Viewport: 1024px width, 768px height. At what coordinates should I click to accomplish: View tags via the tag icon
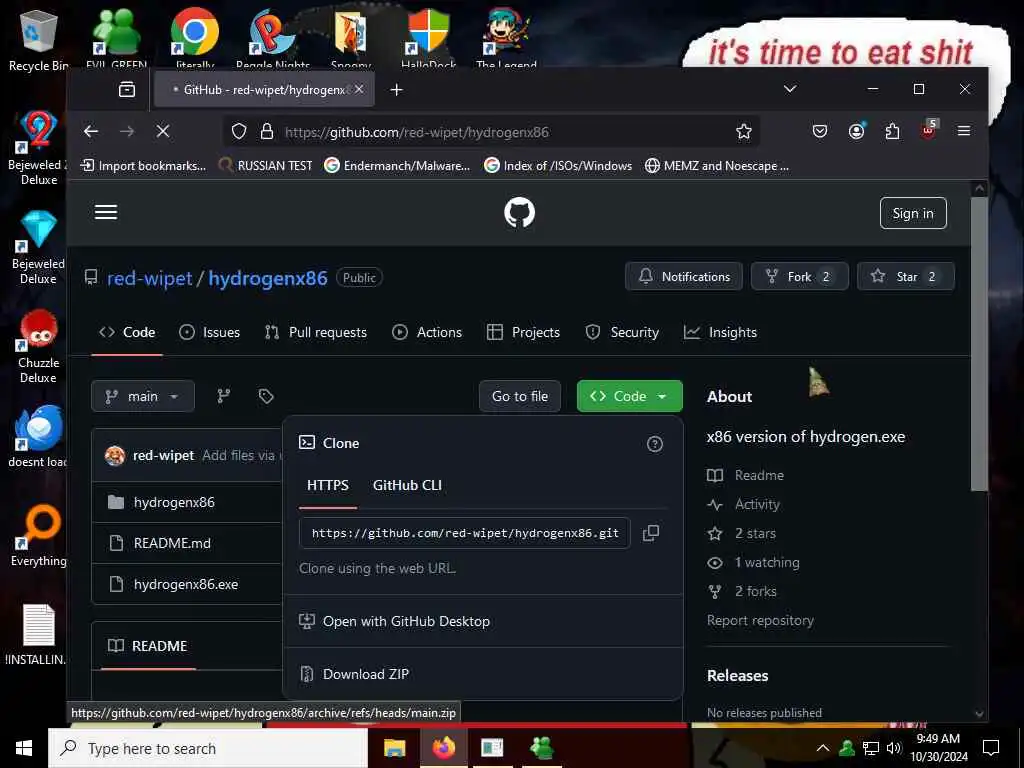(x=266, y=396)
